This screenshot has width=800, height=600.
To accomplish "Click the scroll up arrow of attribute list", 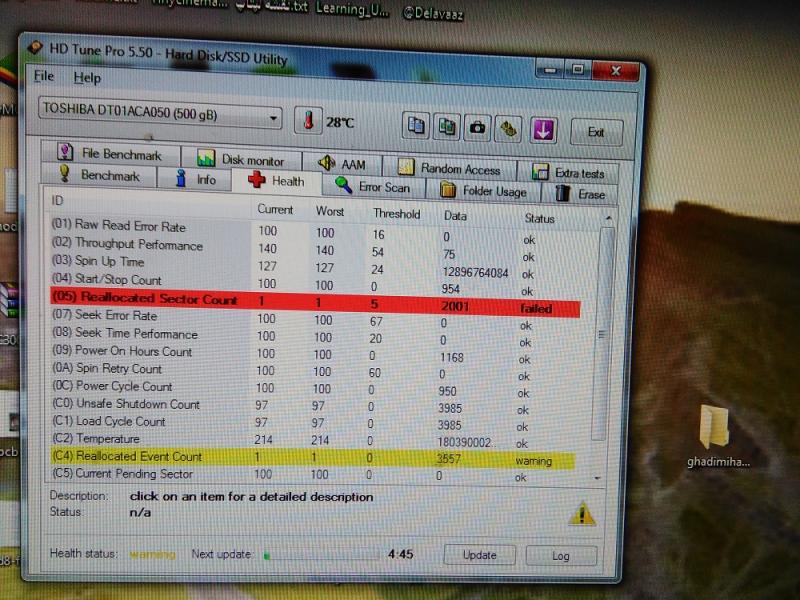I will [x=608, y=218].
